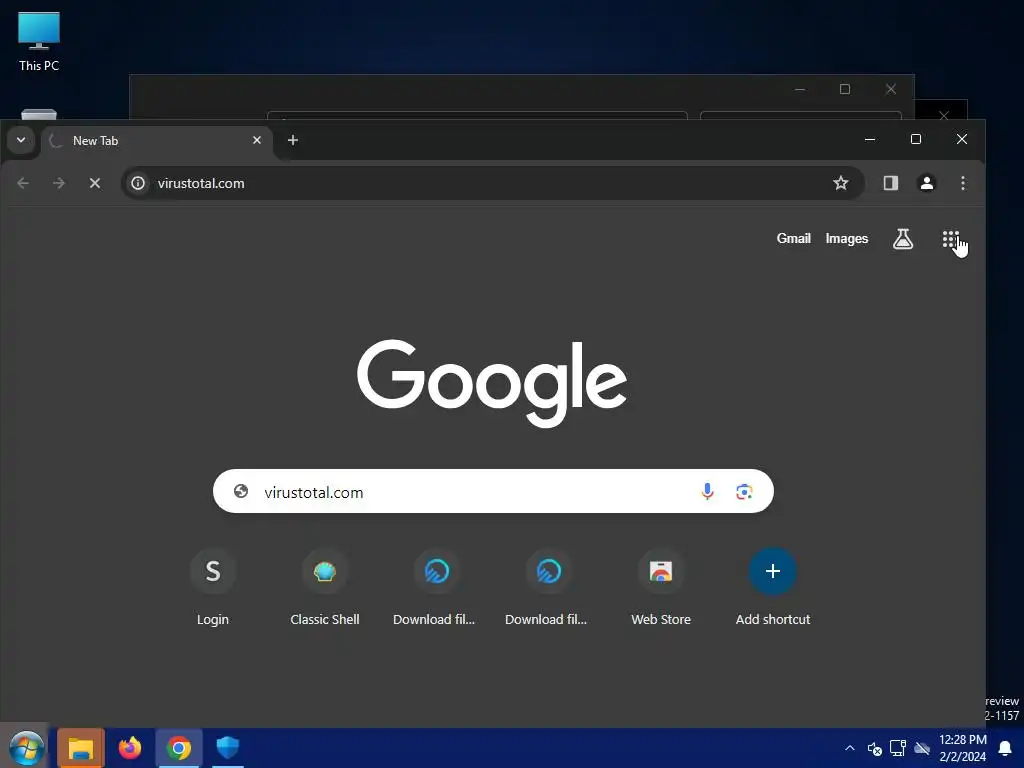
Task: Open File Explorer from the taskbar
Action: pos(81,748)
